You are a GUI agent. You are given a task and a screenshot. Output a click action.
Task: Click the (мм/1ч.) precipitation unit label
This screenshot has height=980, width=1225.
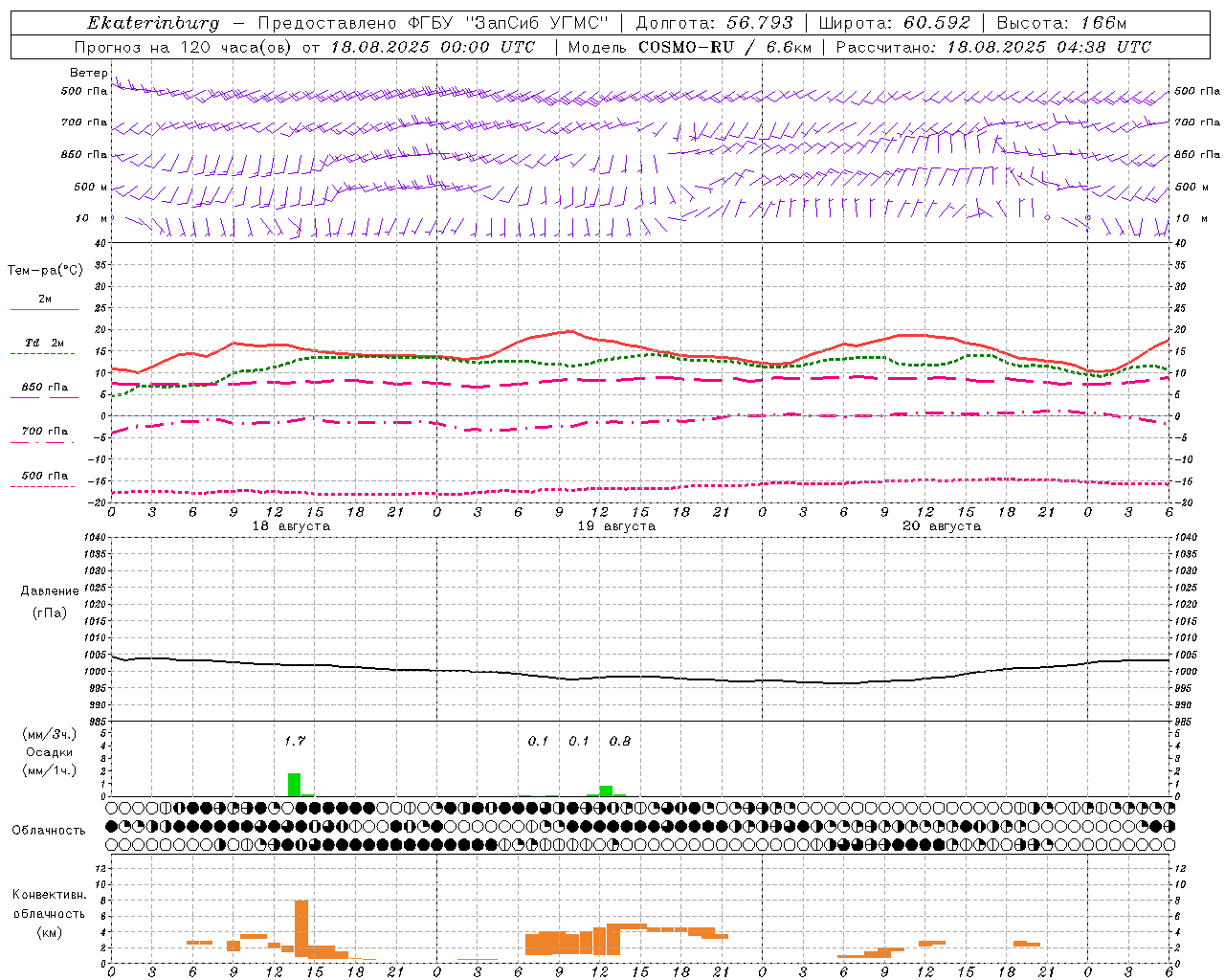click(49, 770)
